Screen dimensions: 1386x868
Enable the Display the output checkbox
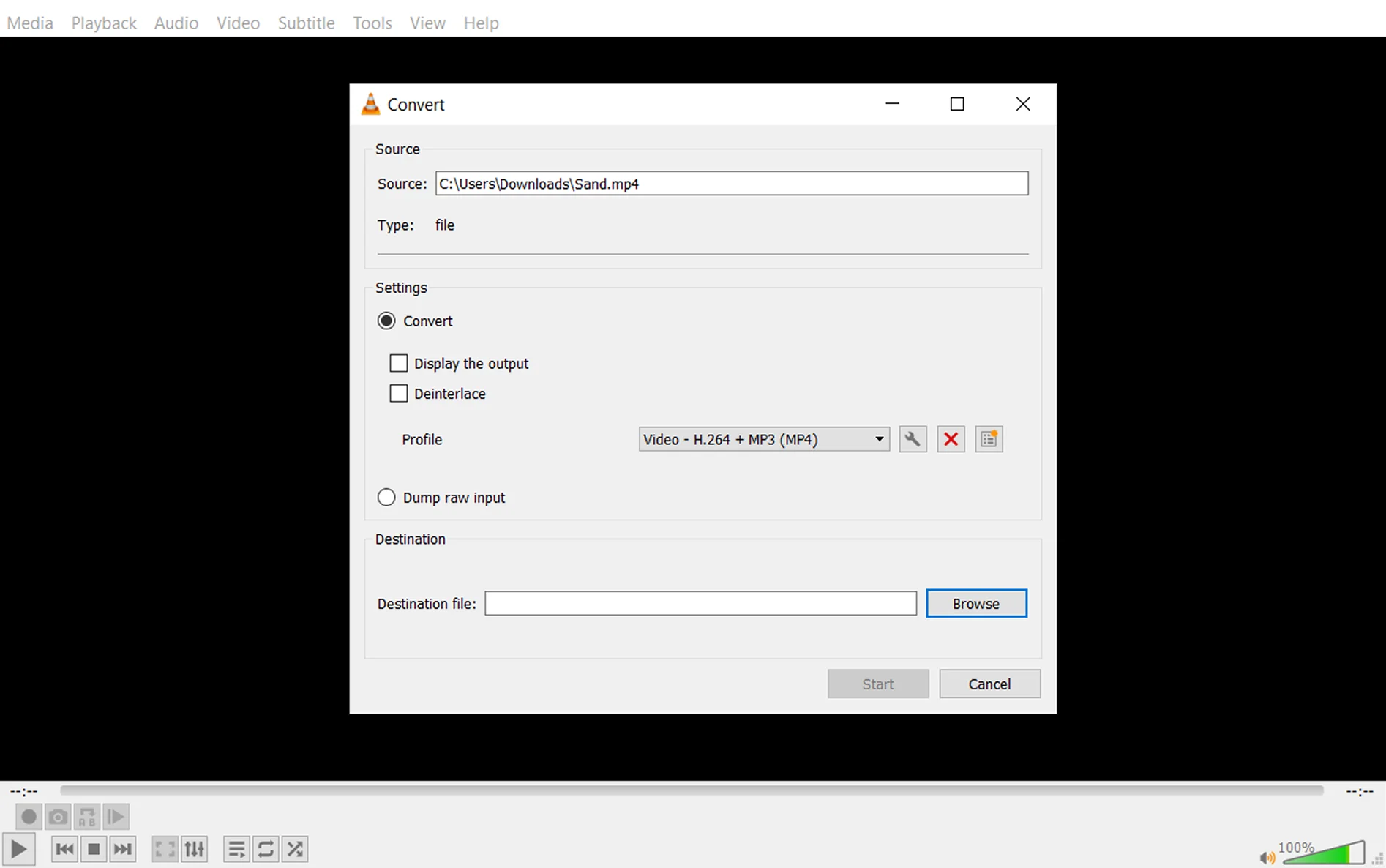tap(399, 364)
